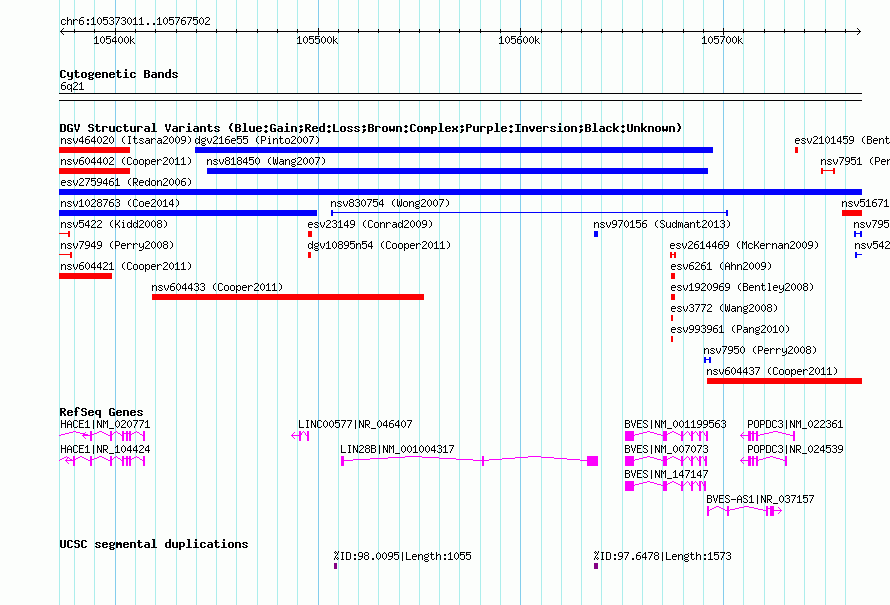
Task: Select the LIN28B|NM_001004317 gene model
Action: point(469,461)
